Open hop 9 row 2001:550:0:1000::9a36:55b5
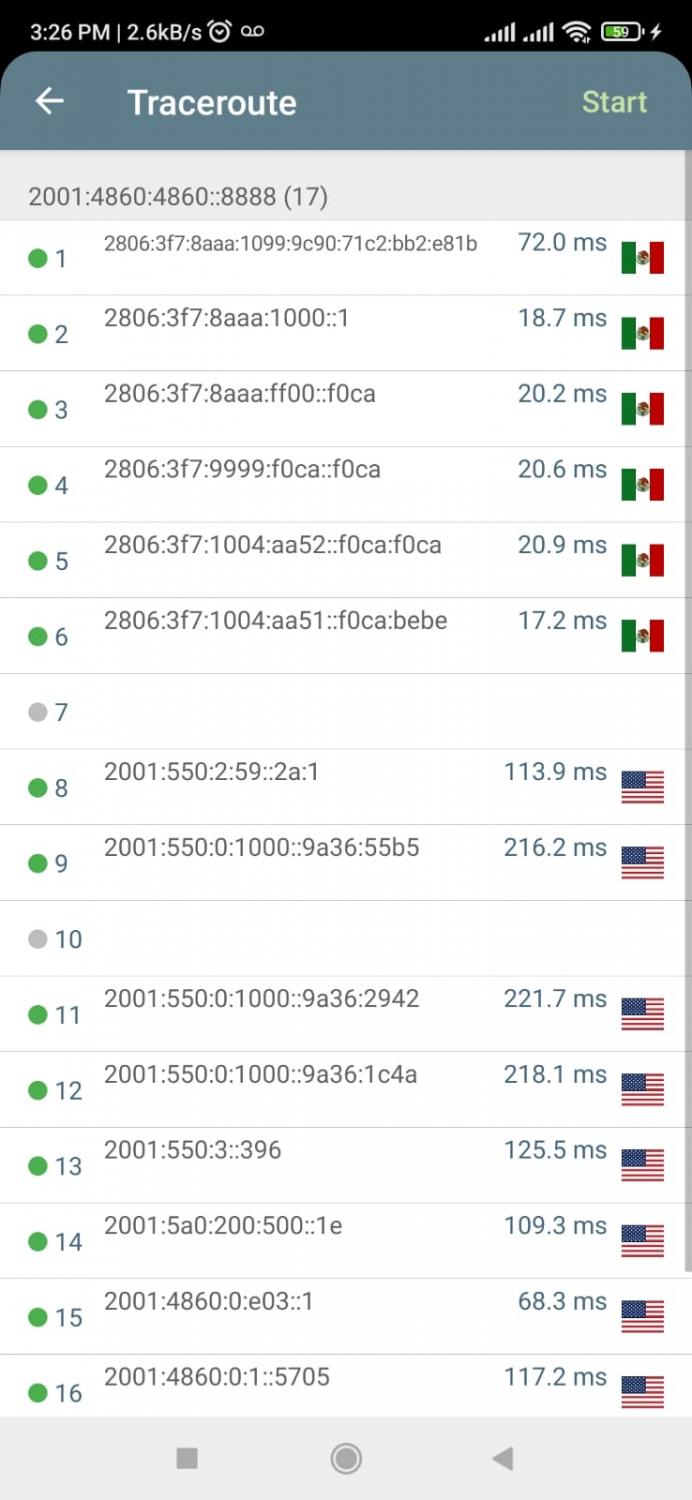This screenshot has height=1500, width=692. point(262,848)
